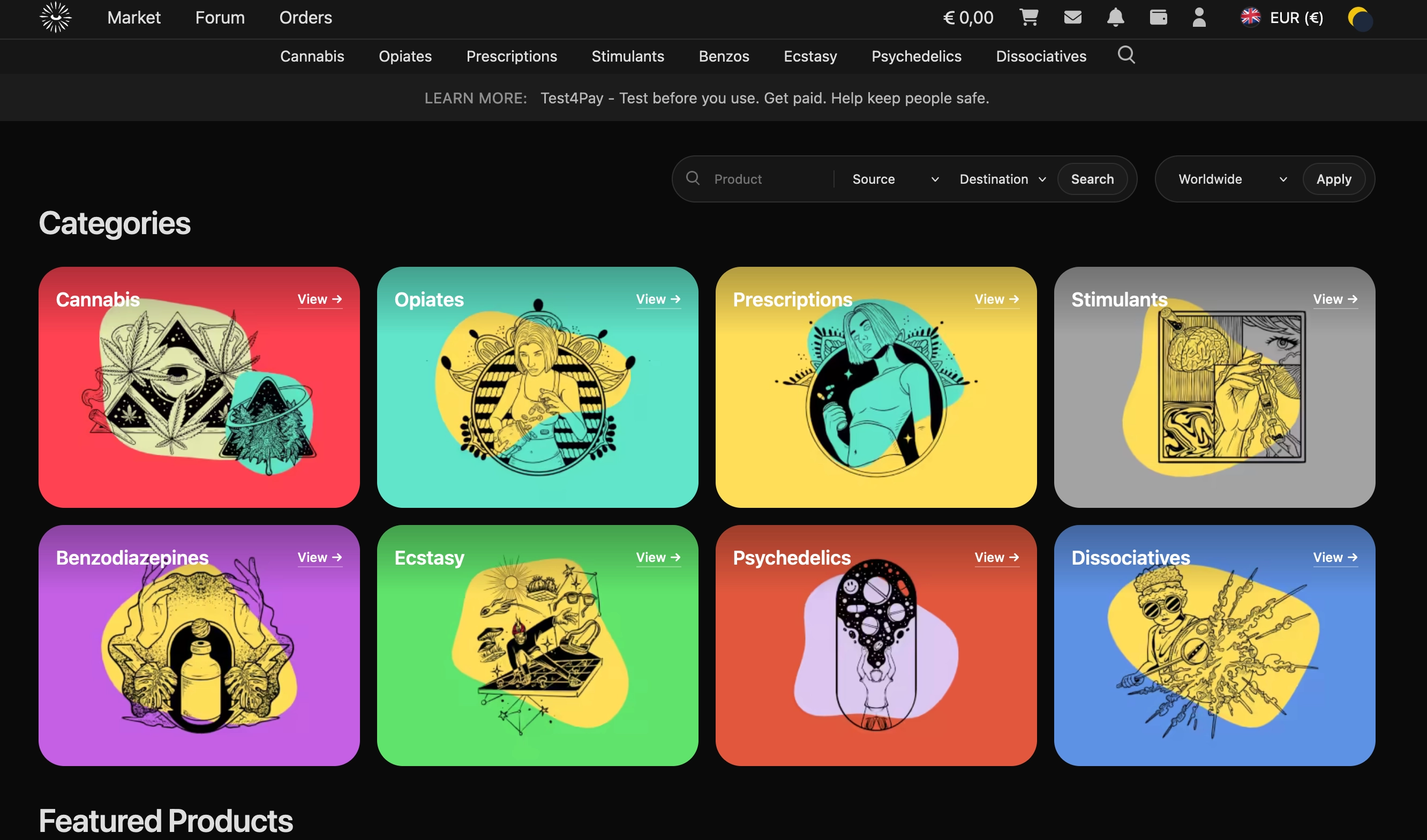Click the Search button

tap(1092, 179)
